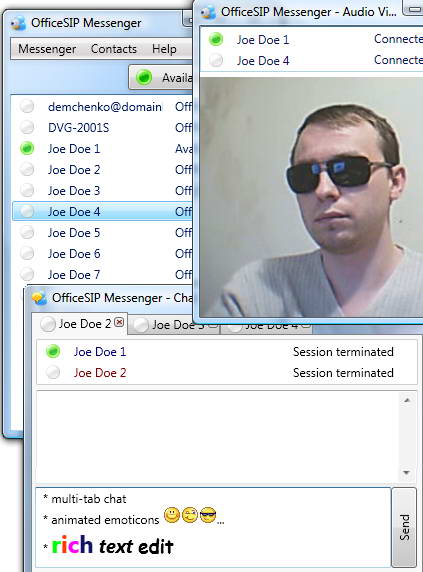Select highlighted Joe Doe 4 contact row
This screenshot has height=572, width=423.
tap(102, 212)
